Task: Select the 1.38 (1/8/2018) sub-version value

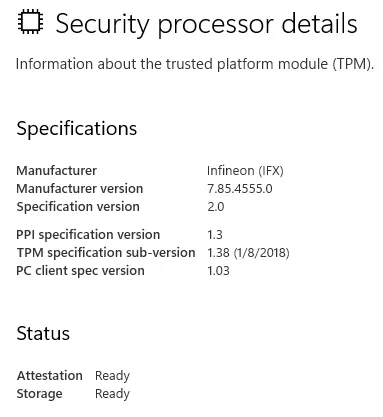Action: coord(248,253)
